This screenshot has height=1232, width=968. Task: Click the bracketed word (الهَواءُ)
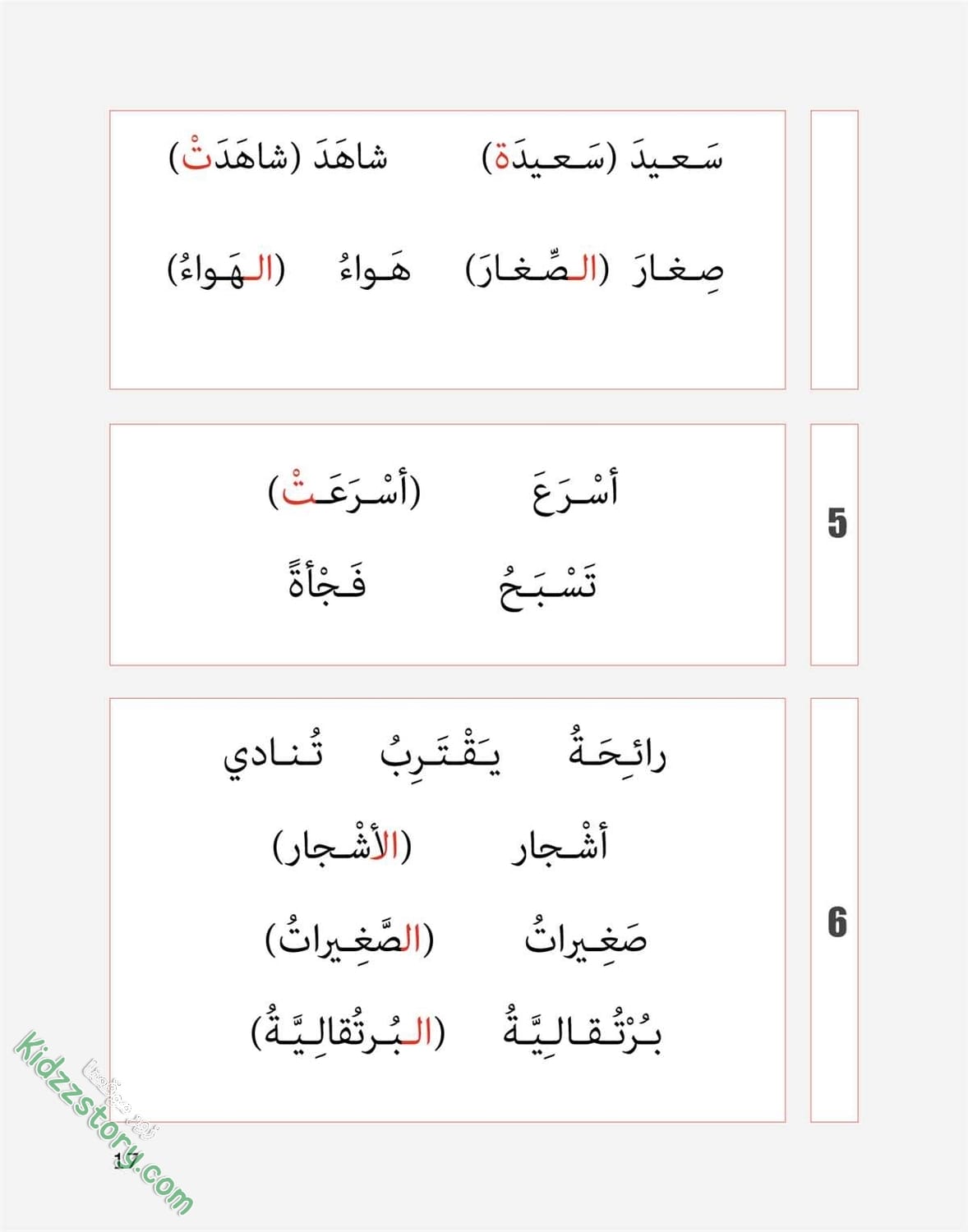[227, 267]
